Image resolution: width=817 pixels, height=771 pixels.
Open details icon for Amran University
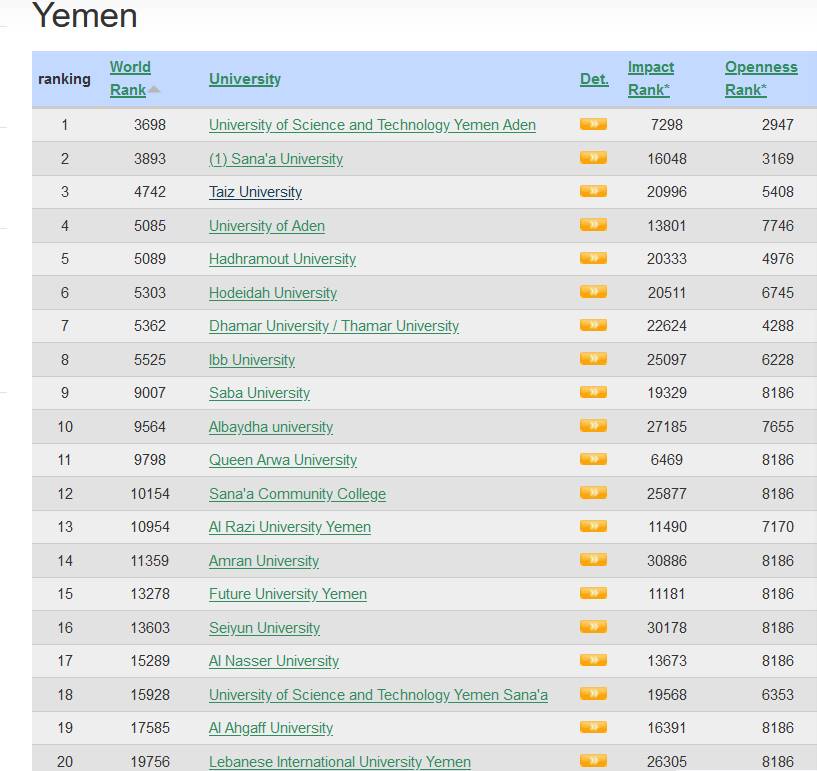click(x=593, y=559)
